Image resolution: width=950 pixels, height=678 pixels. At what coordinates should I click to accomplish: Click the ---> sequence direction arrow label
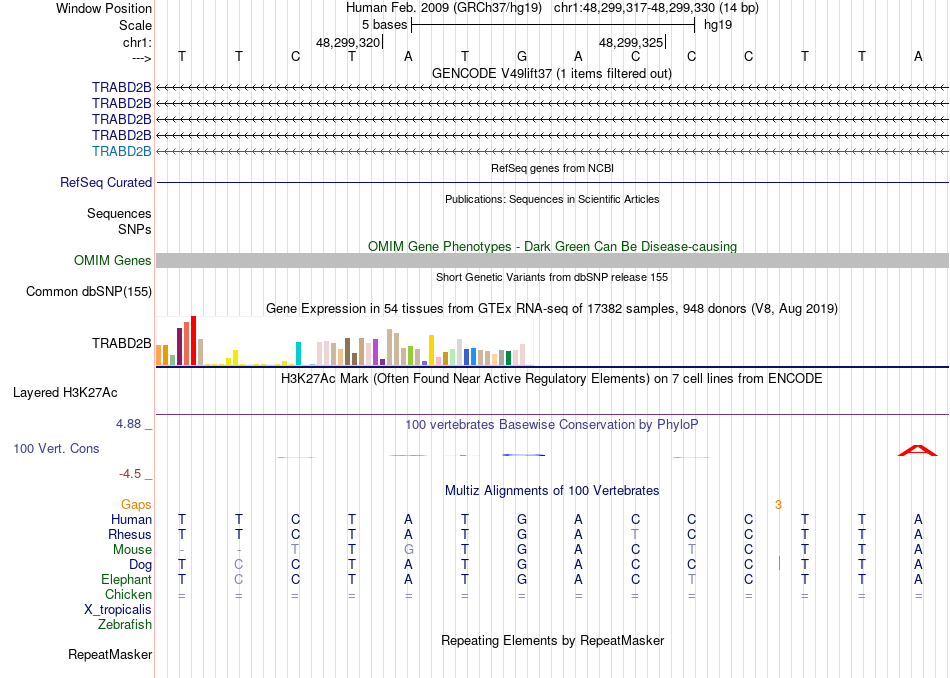pyautogui.click(x=142, y=58)
